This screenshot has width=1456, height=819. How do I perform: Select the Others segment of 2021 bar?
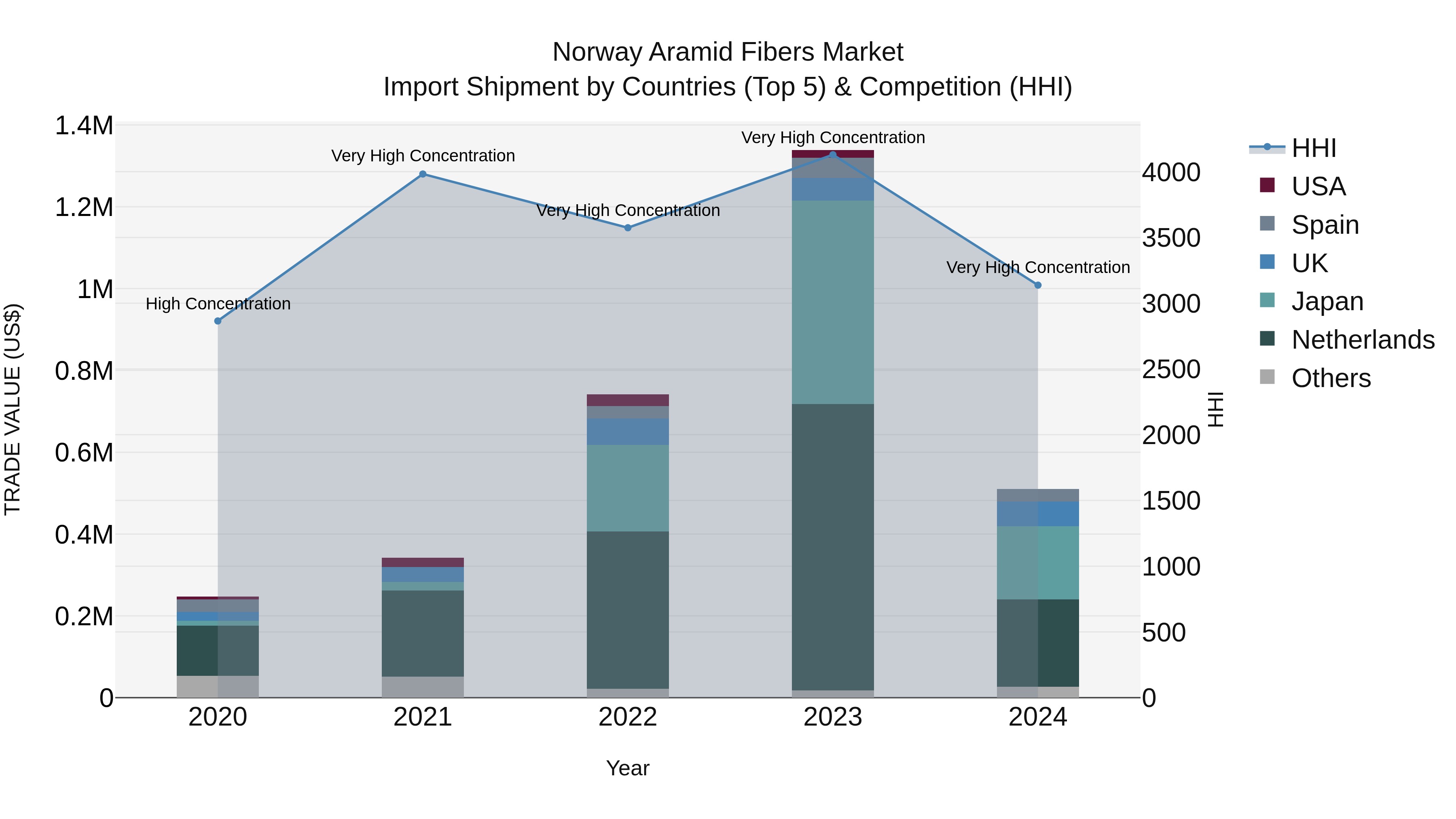[423, 687]
